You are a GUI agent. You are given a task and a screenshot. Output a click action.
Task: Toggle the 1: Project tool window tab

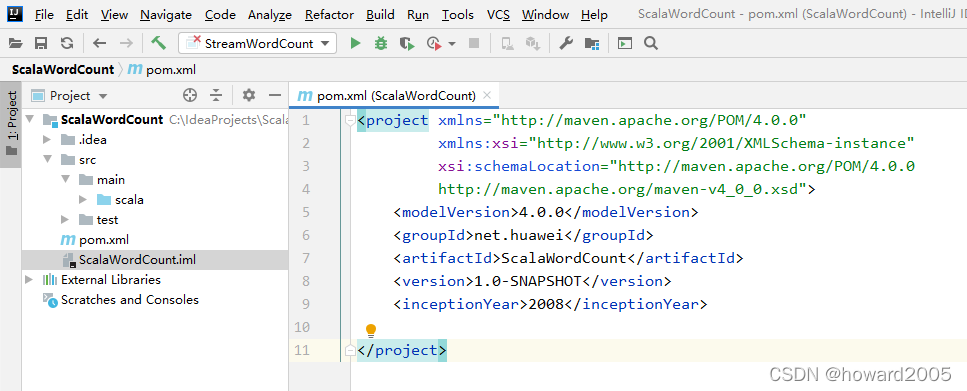point(11,126)
